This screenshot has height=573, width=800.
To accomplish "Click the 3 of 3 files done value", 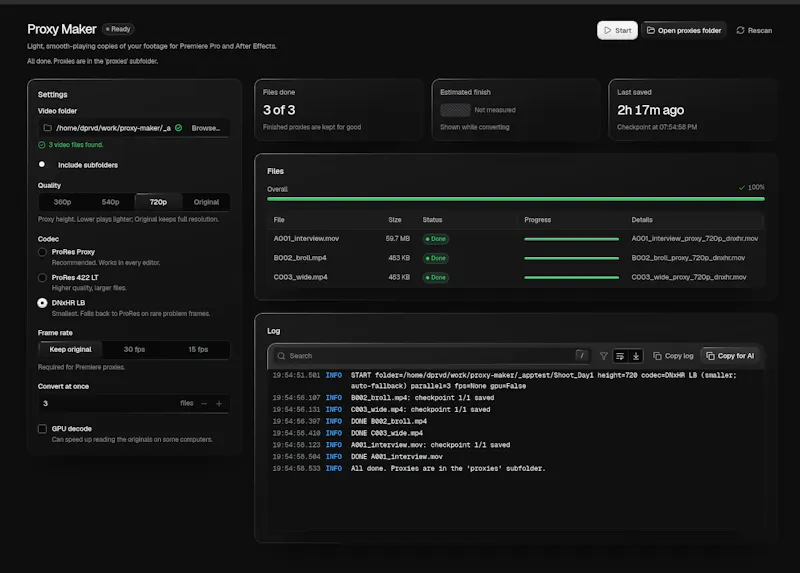I will (279, 110).
